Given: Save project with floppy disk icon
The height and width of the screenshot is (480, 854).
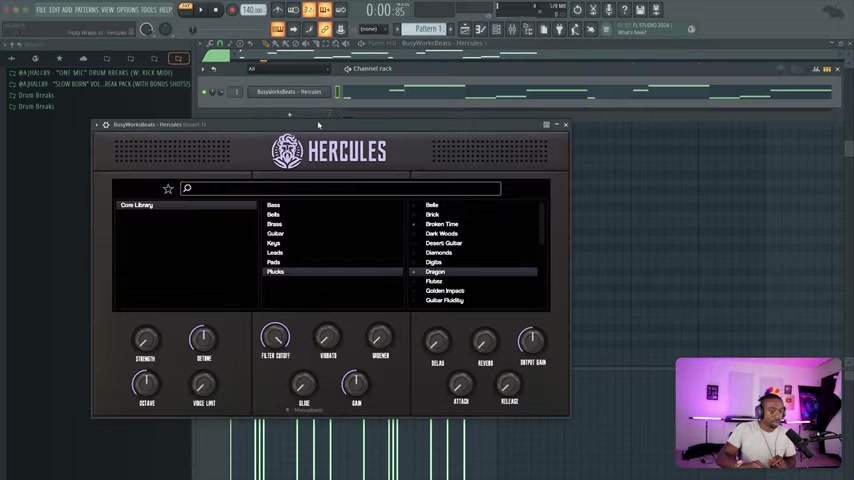Looking at the screenshot, I should [640, 9].
